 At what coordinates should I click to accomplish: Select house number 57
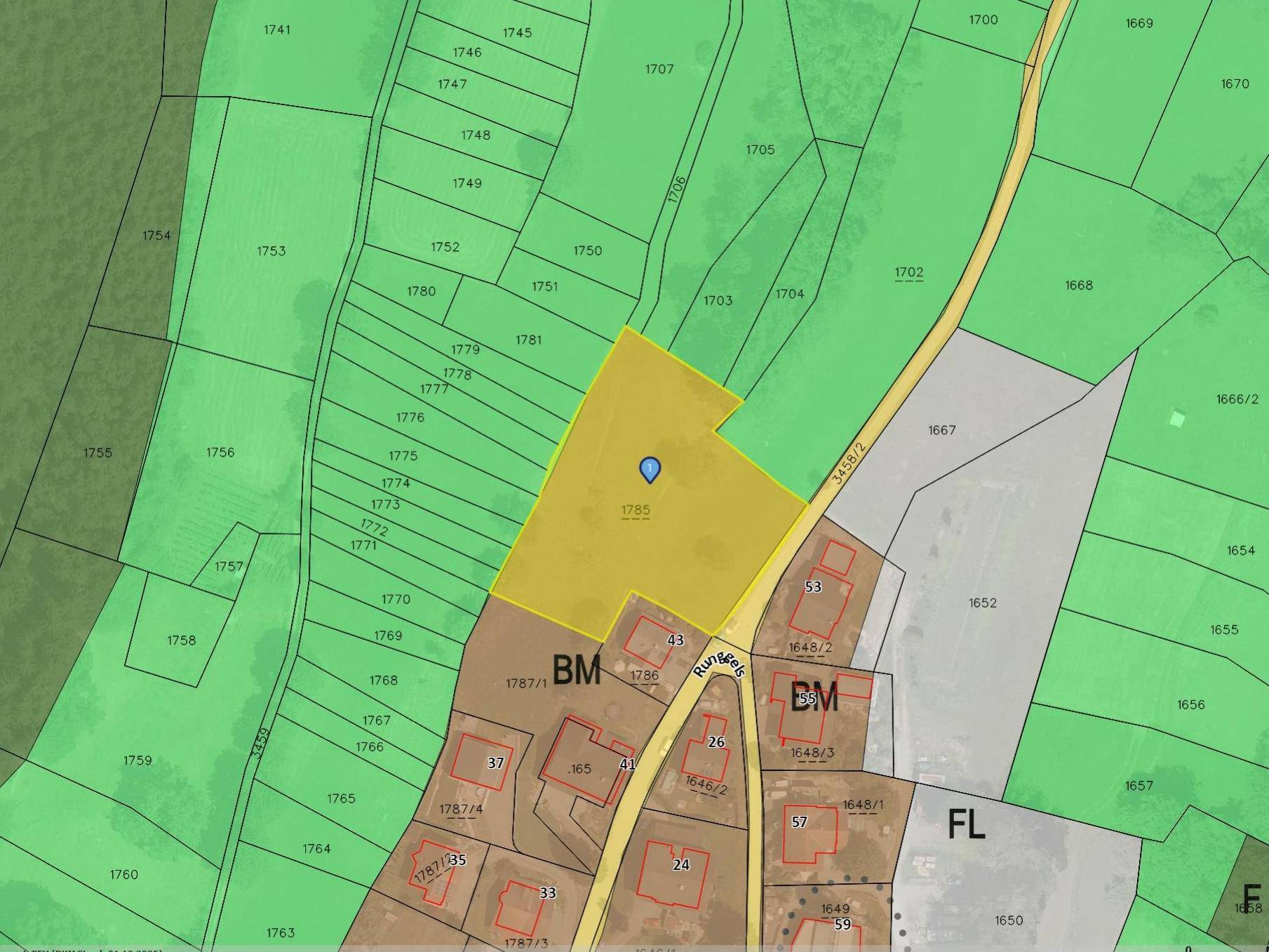point(800,822)
